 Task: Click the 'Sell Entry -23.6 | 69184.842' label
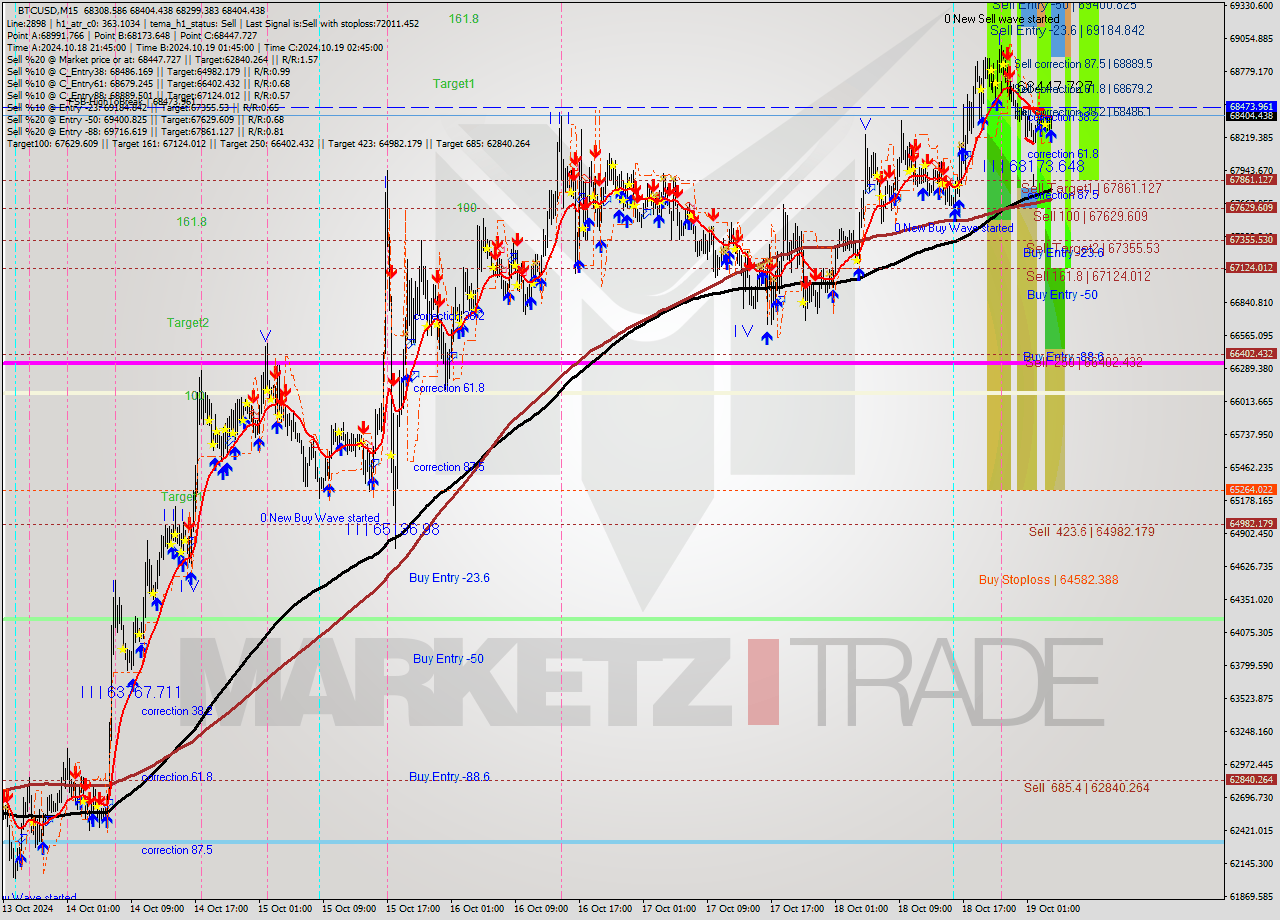click(x=1067, y=31)
